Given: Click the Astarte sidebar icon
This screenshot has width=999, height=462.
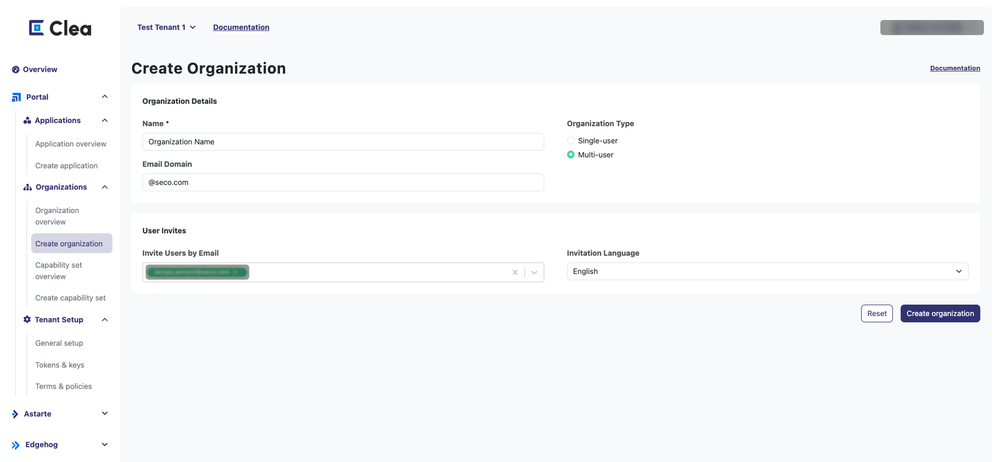Looking at the screenshot, I should [x=15, y=414].
